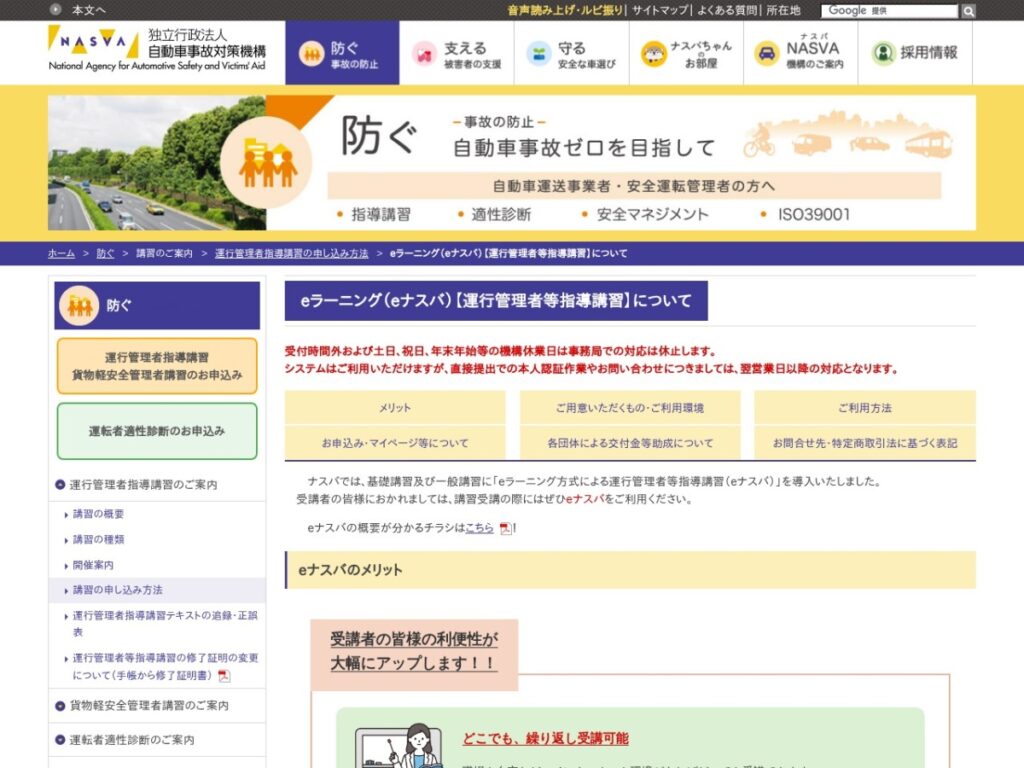Open the 防ぐ 事故の防止 navigation tab
The image size is (1024, 768).
(342, 53)
